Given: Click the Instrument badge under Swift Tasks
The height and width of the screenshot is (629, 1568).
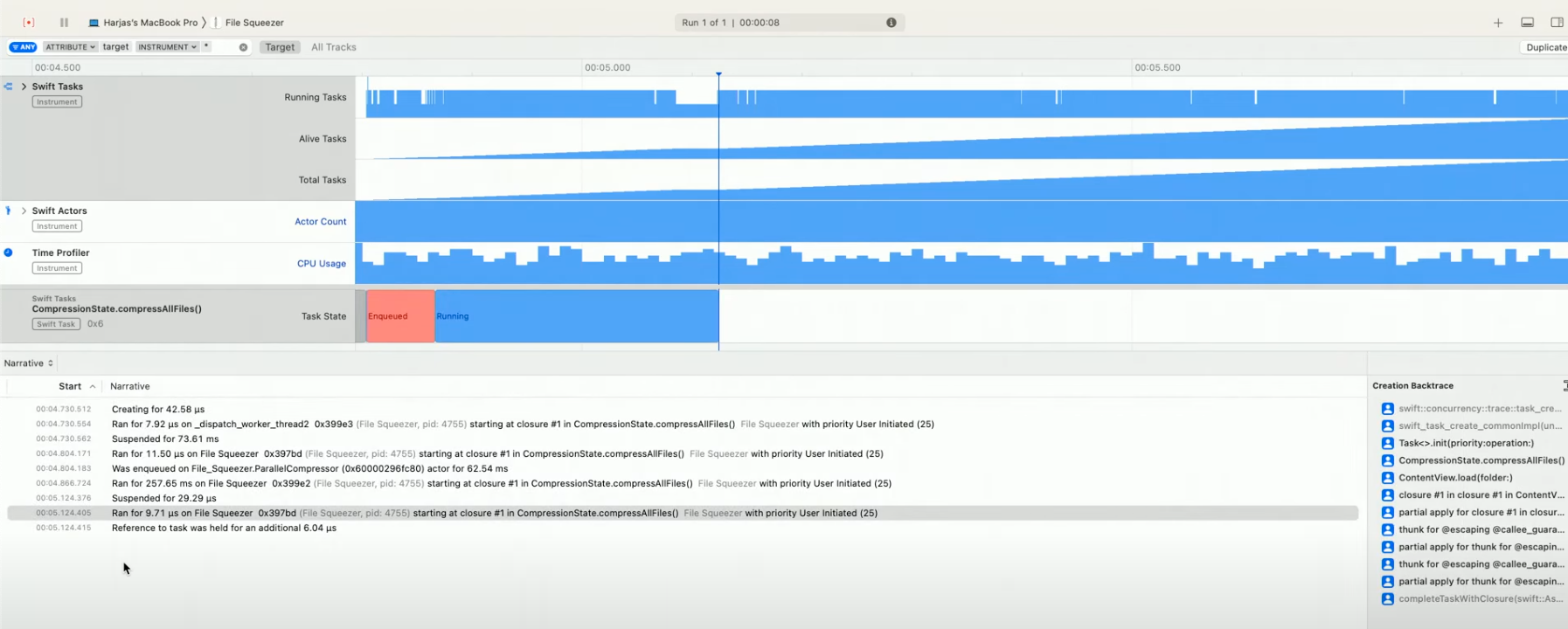Looking at the screenshot, I should pos(57,102).
